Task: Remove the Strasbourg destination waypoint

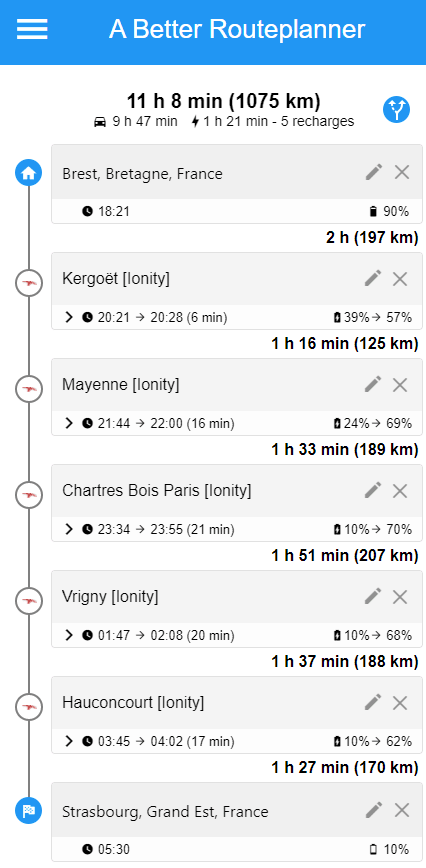Action: (x=402, y=810)
